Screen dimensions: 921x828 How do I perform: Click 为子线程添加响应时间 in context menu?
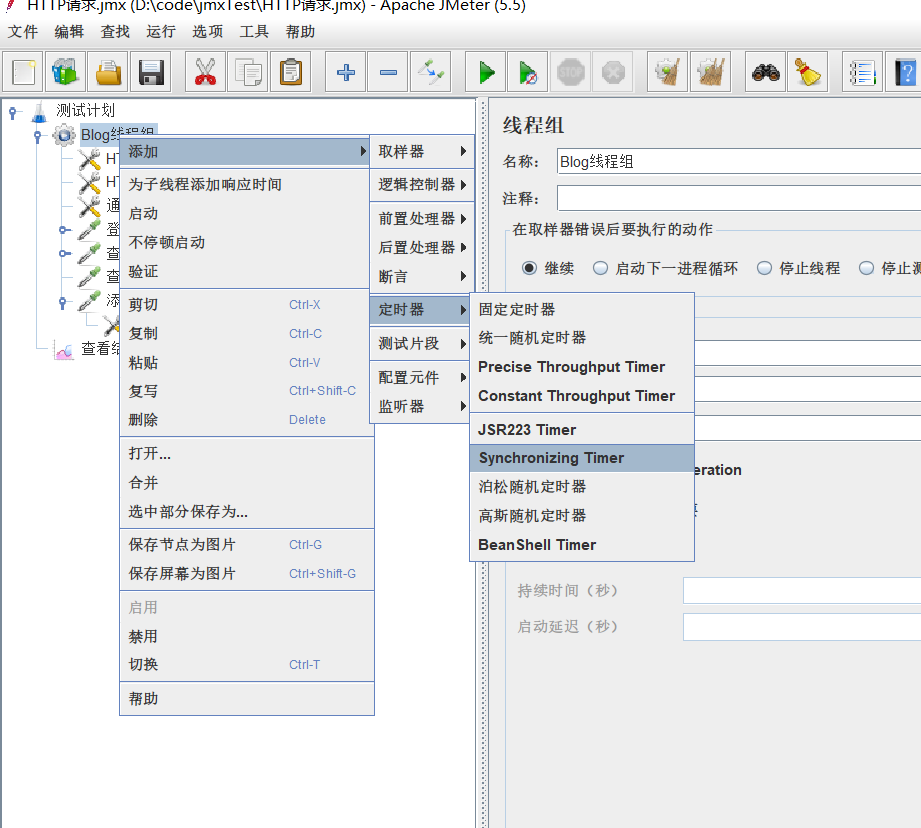(x=247, y=184)
